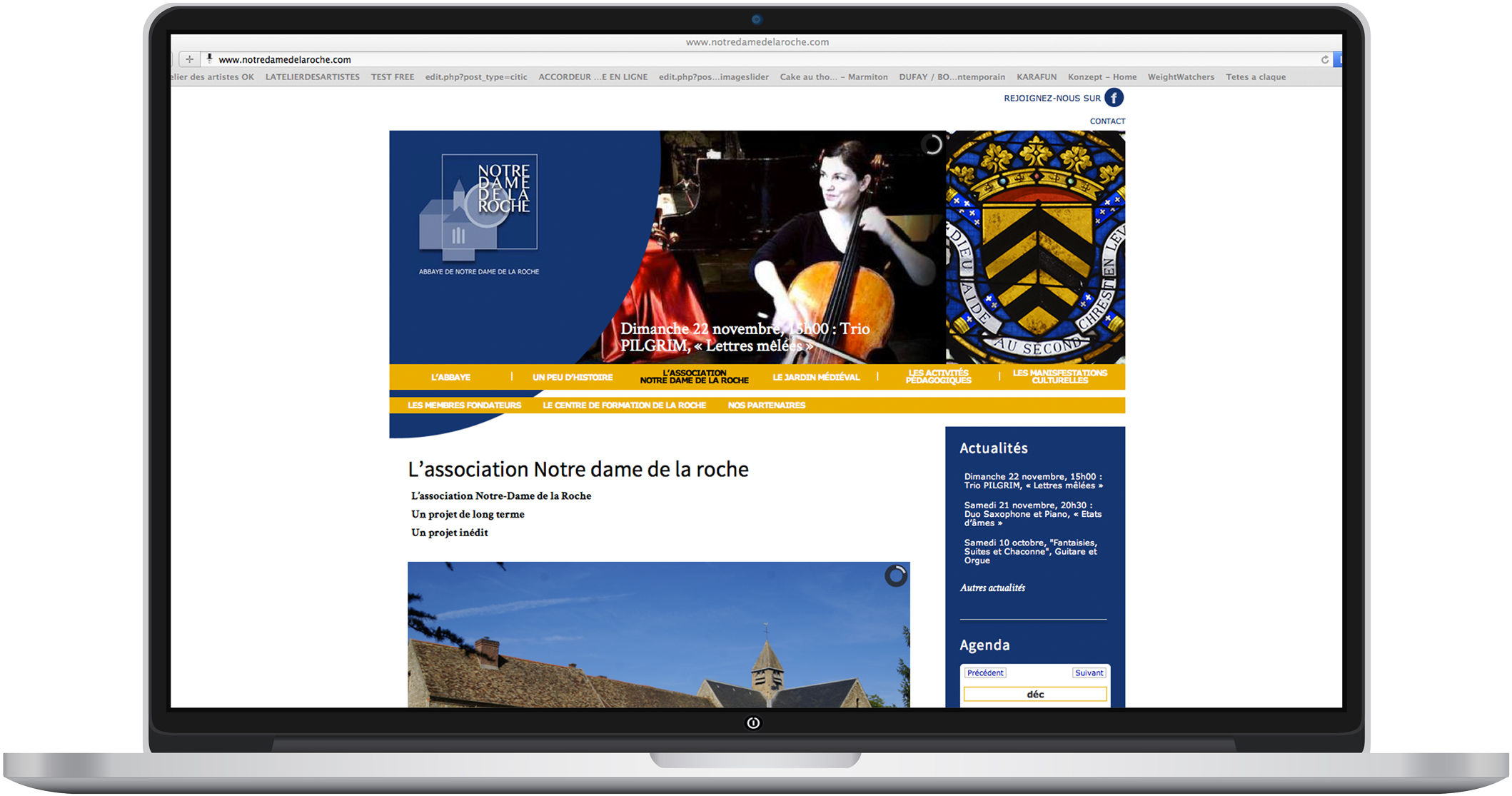The width and height of the screenshot is (1512, 796).
Task: Click the browser reload icon
Action: point(1325,60)
